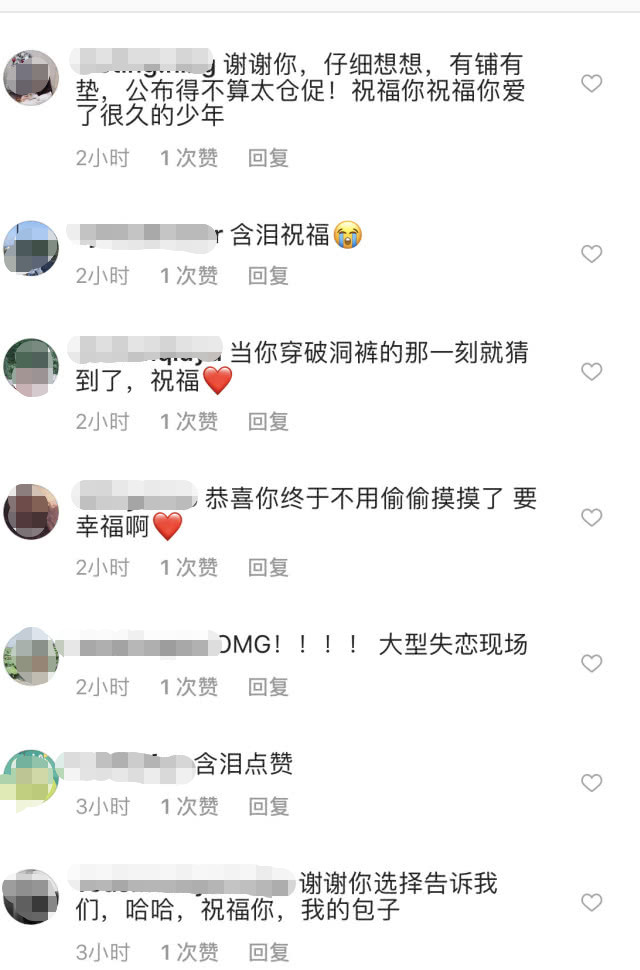Heart the 恭喜你终于不用偷偷摸摸了 comment

[592, 517]
